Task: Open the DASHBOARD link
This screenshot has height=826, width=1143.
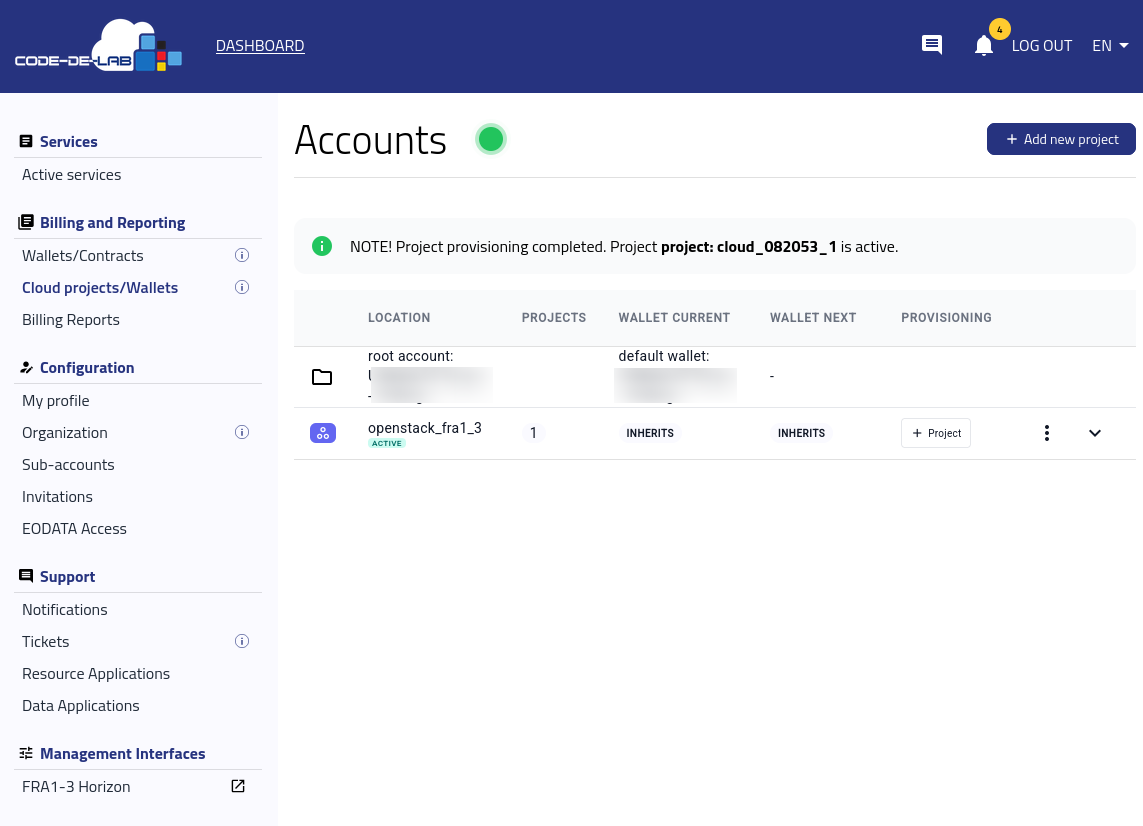Action: 260,46
